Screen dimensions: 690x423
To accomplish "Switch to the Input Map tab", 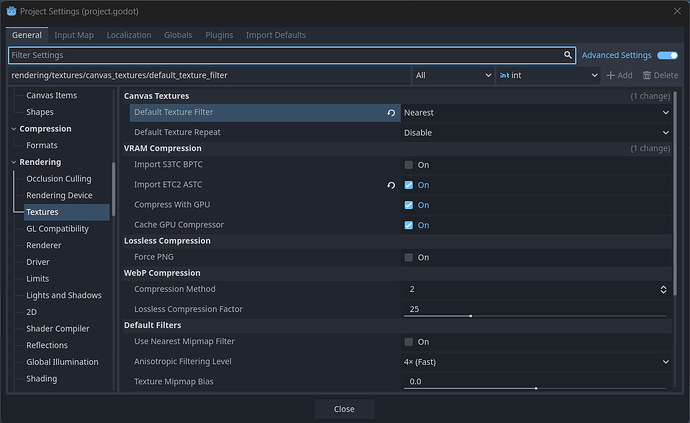I will click(x=76, y=35).
